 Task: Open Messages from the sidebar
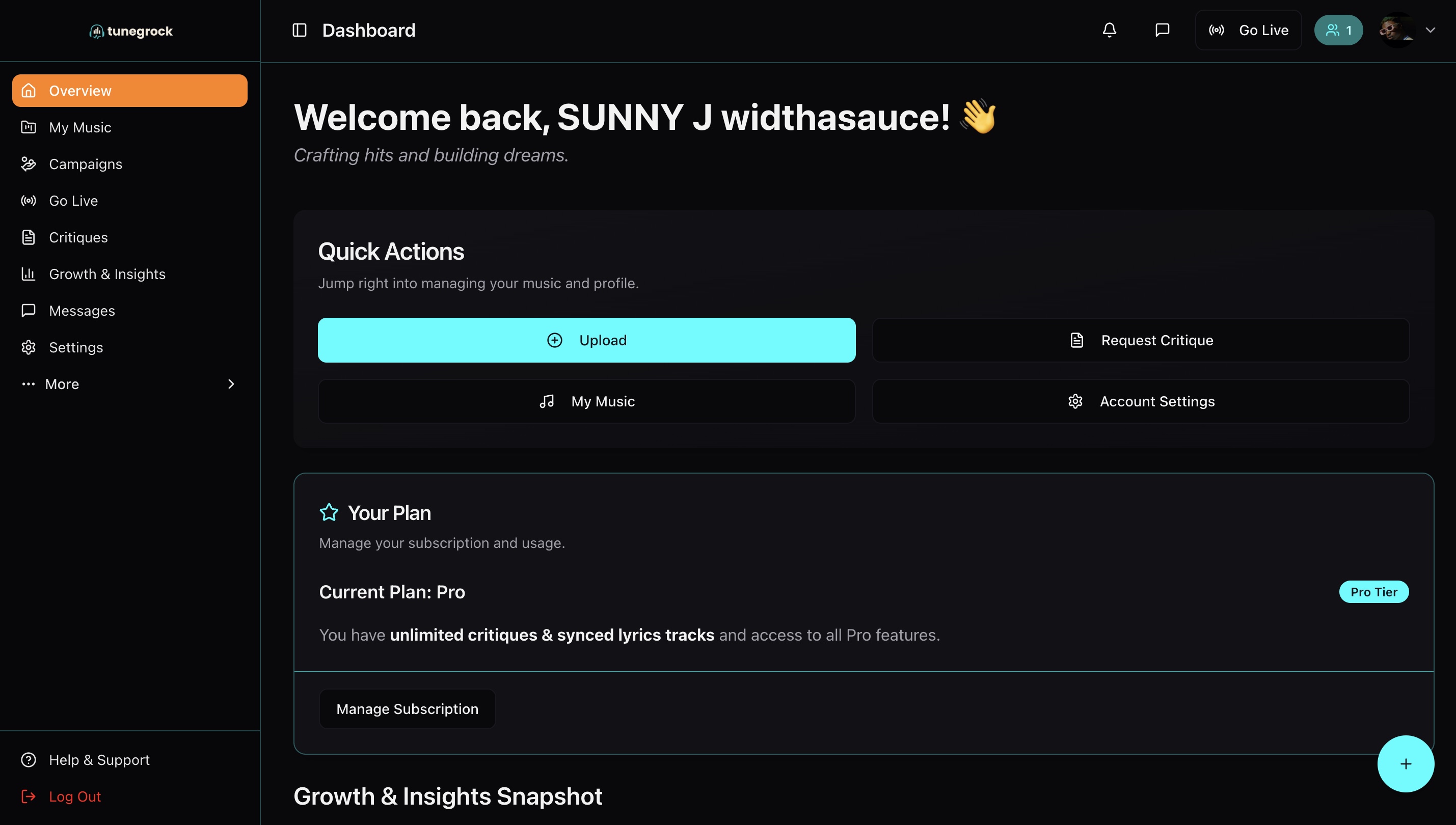(82, 310)
